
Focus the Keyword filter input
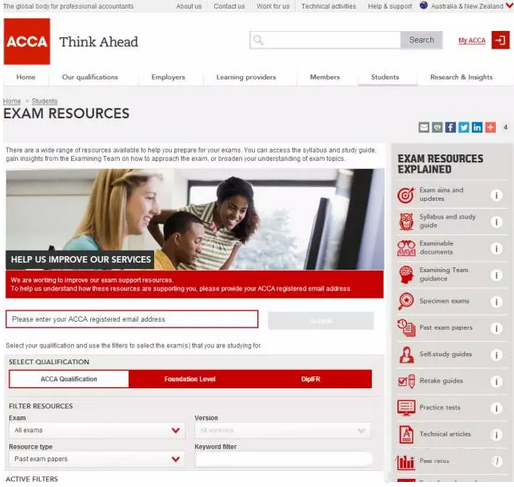click(x=283, y=459)
